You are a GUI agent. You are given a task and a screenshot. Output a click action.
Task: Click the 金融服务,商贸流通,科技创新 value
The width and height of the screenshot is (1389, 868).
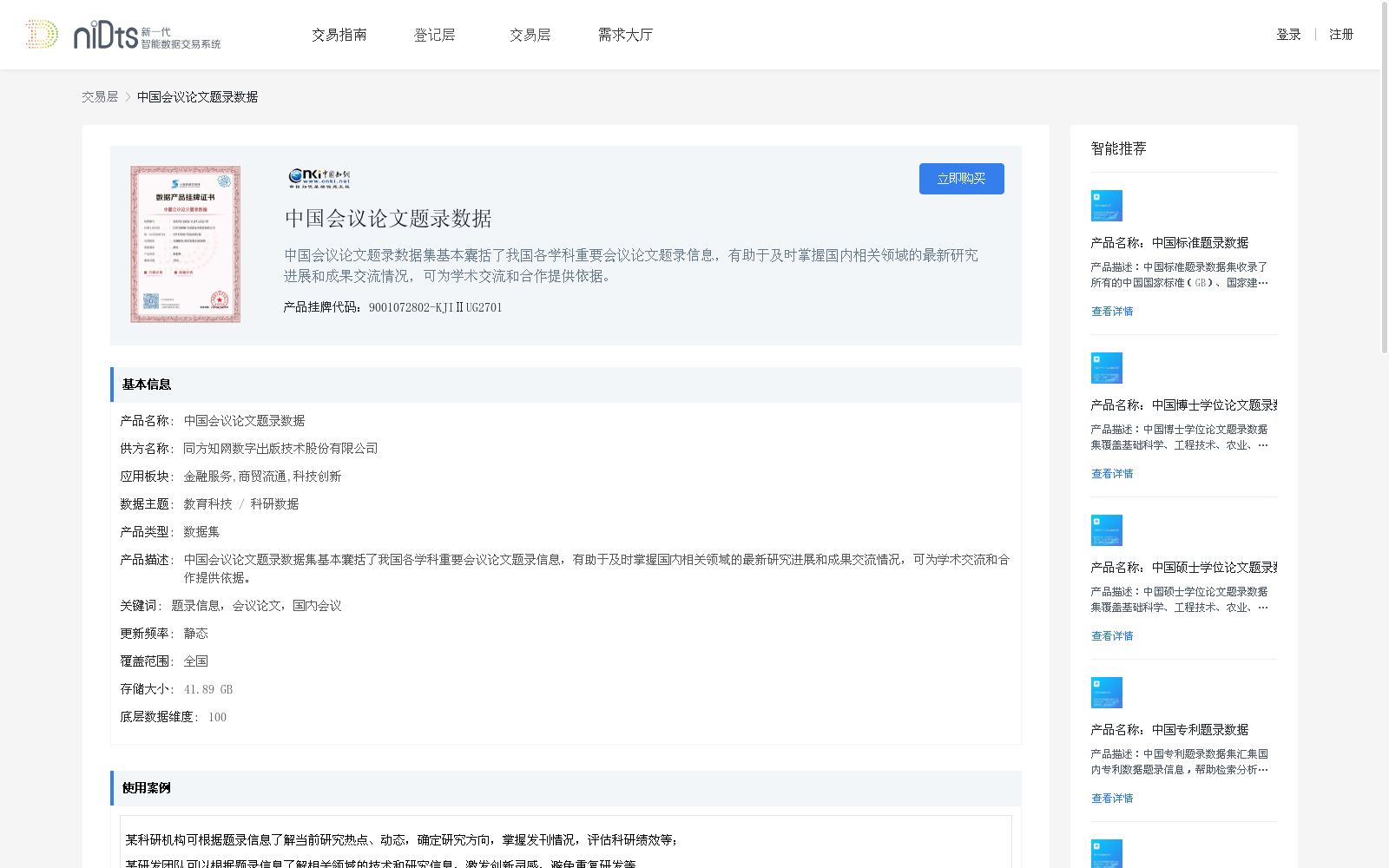tap(262, 477)
